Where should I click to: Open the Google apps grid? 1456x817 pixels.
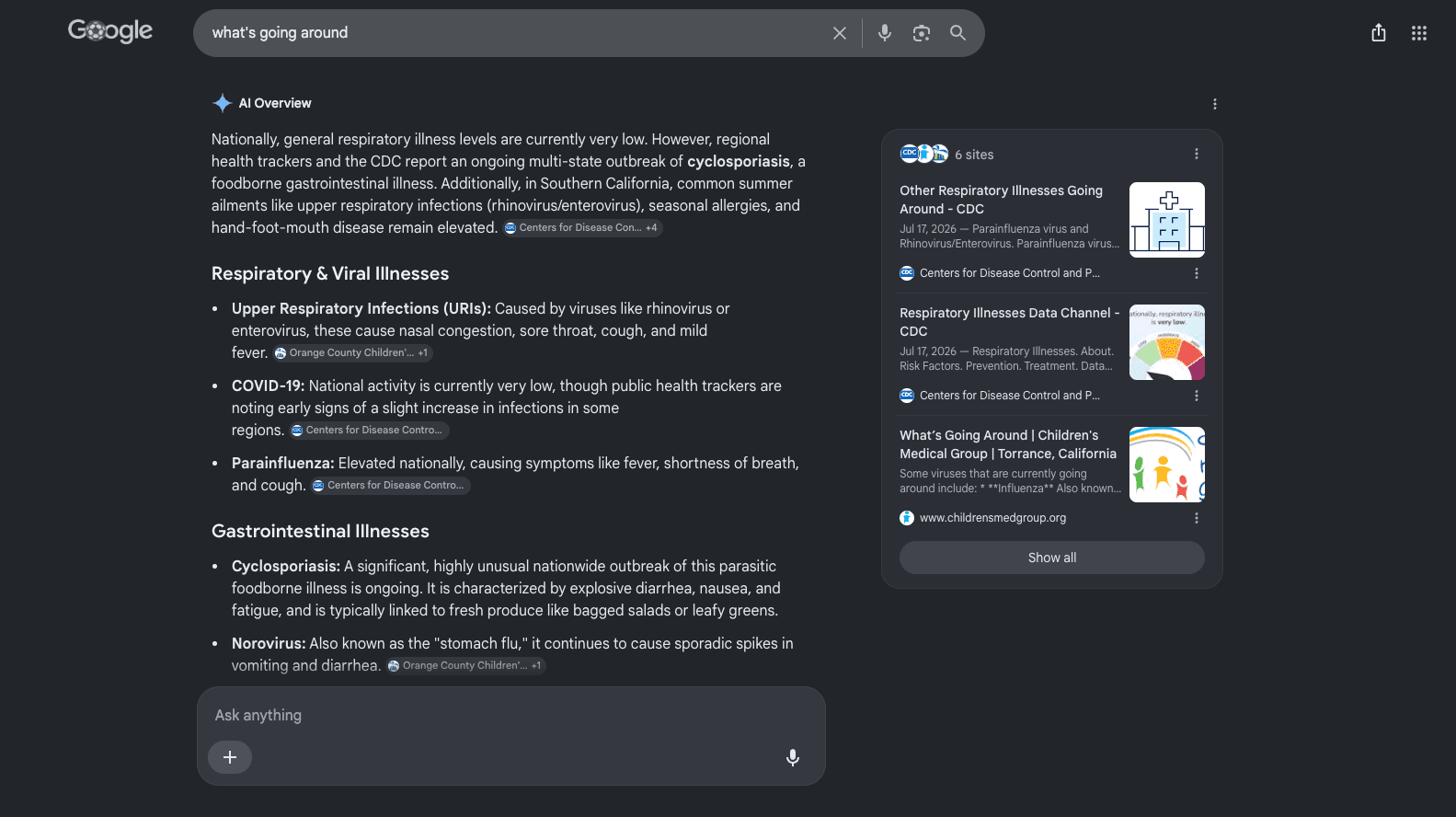tap(1419, 33)
